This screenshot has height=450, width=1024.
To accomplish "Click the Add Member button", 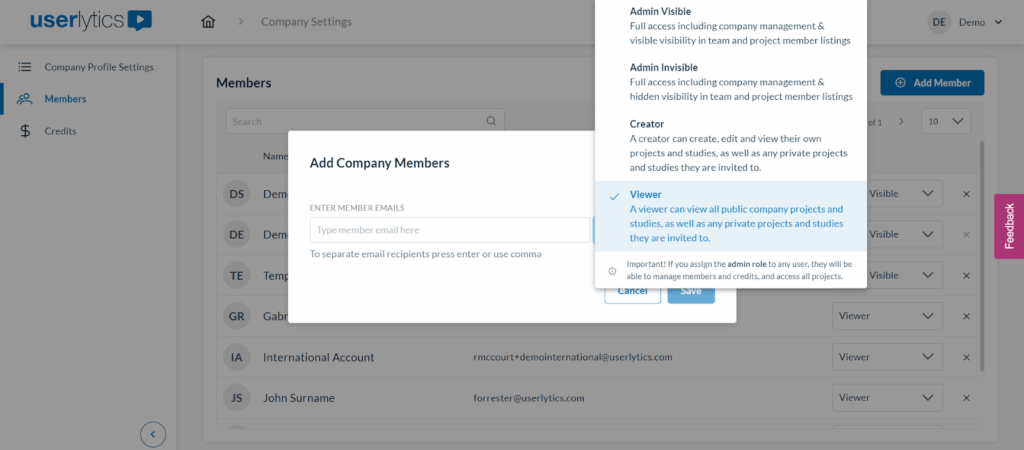I will point(932,83).
